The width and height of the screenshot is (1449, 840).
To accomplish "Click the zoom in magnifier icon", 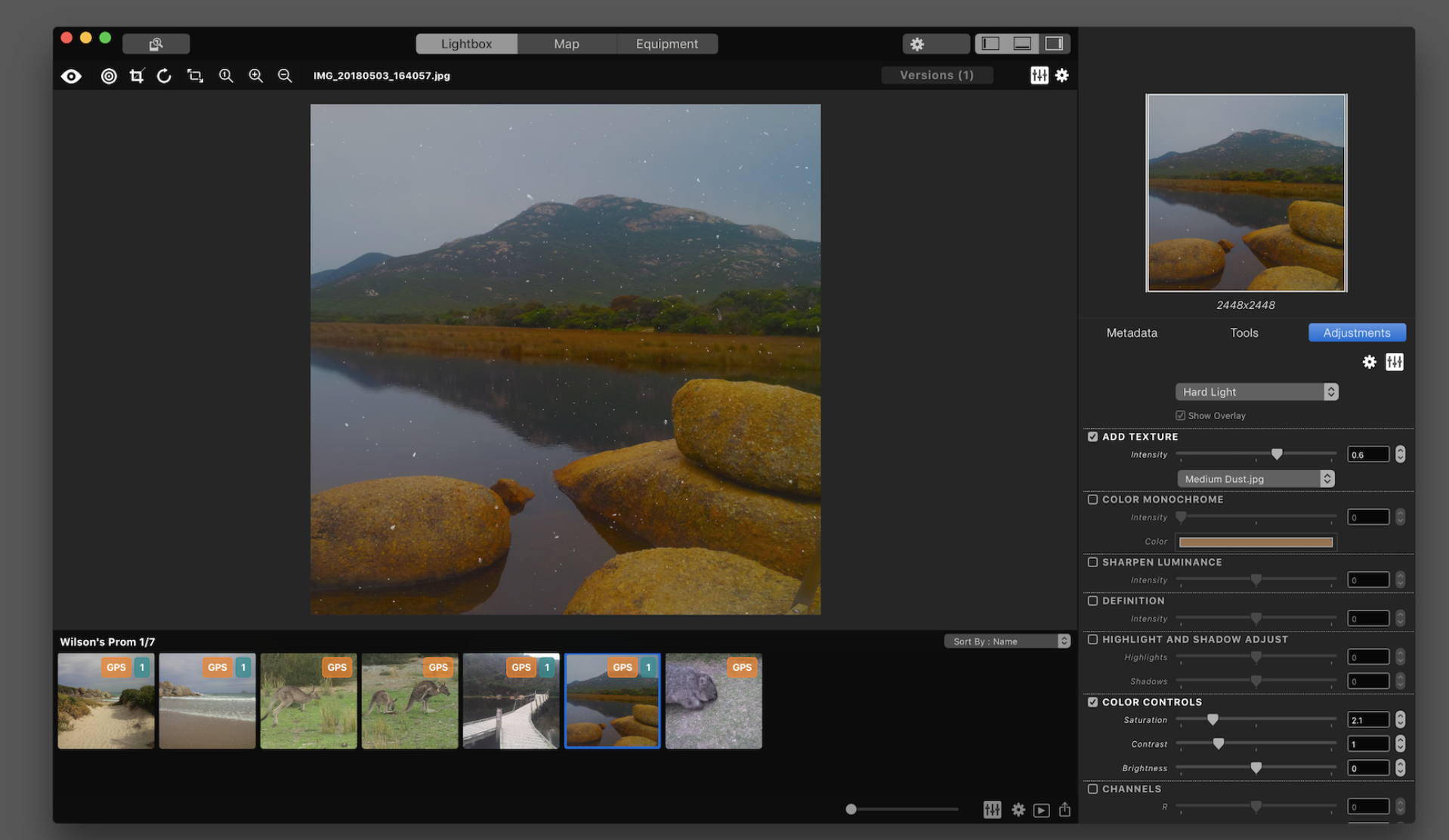I will (256, 76).
